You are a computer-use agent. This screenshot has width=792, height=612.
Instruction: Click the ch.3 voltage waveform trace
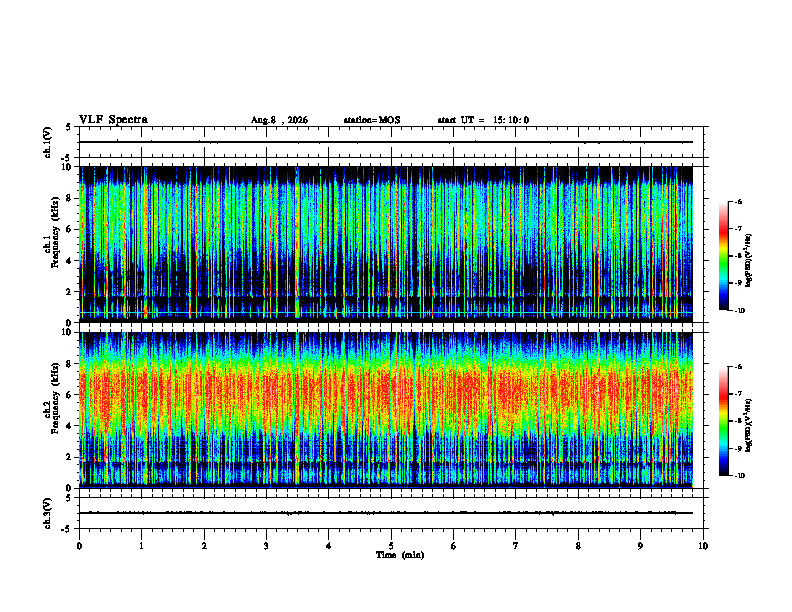[x=386, y=513]
